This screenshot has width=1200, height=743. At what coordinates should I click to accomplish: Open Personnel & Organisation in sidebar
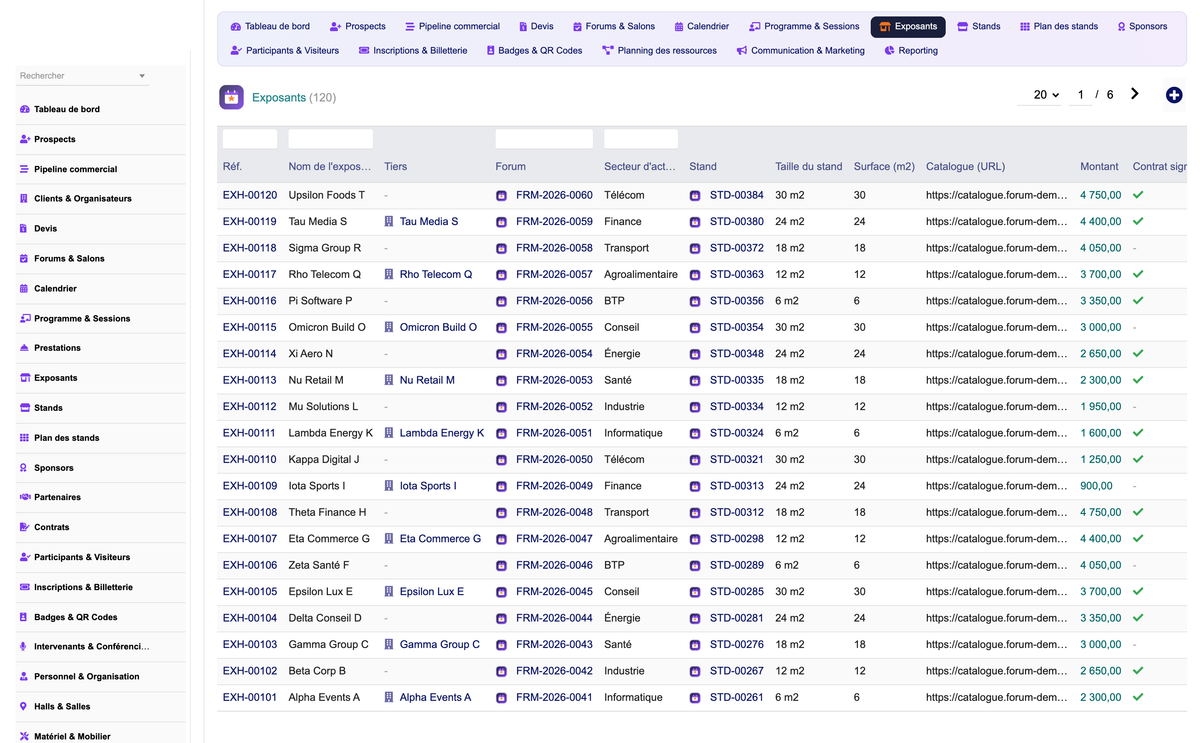[86, 677]
